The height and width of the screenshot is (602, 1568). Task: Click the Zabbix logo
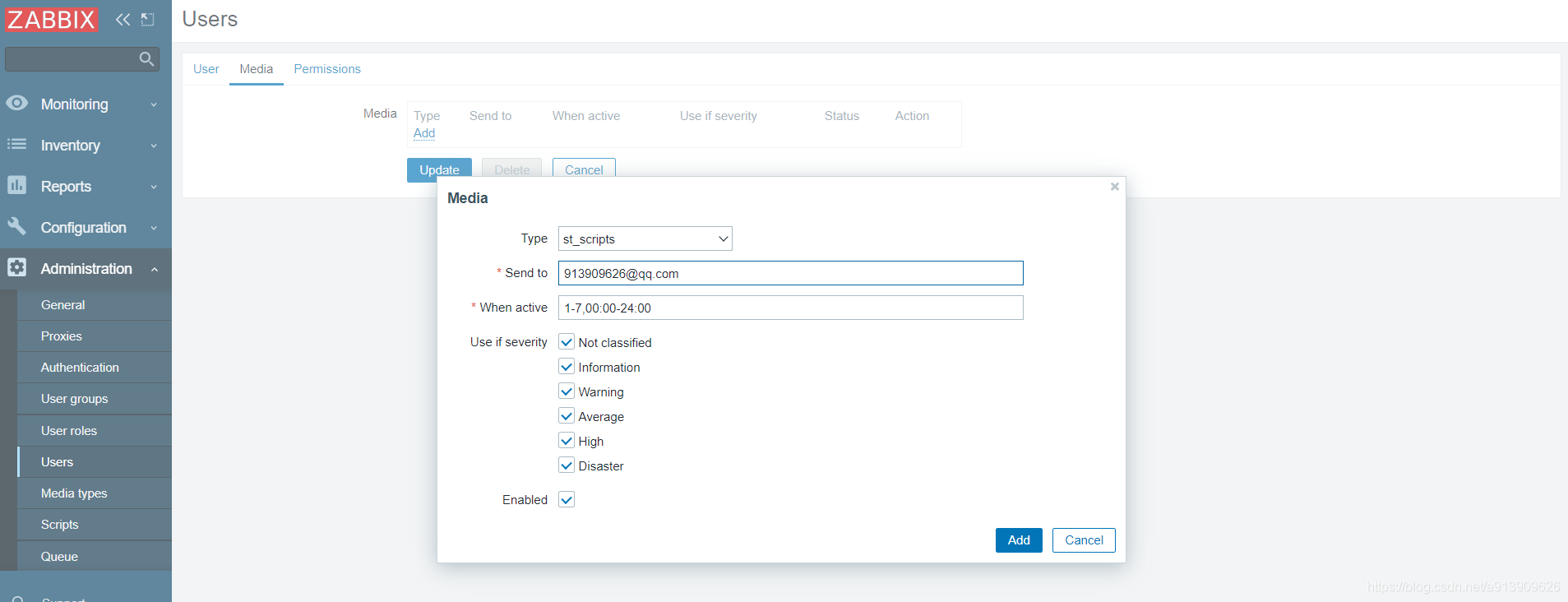pyautogui.click(x=51, y=19)
